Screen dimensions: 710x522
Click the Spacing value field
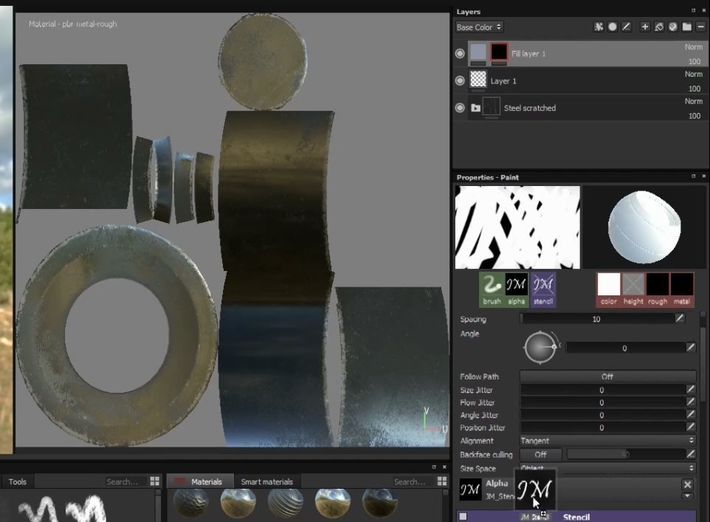[x=597, y=319]
